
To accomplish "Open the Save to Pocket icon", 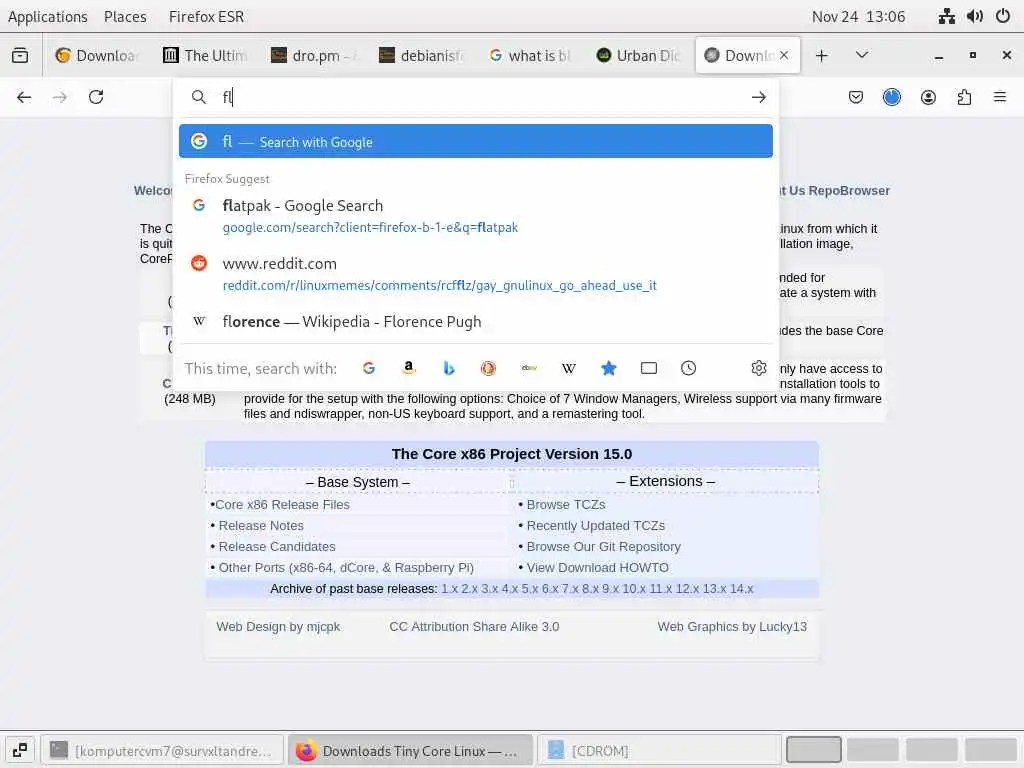I will click(856, 97).
